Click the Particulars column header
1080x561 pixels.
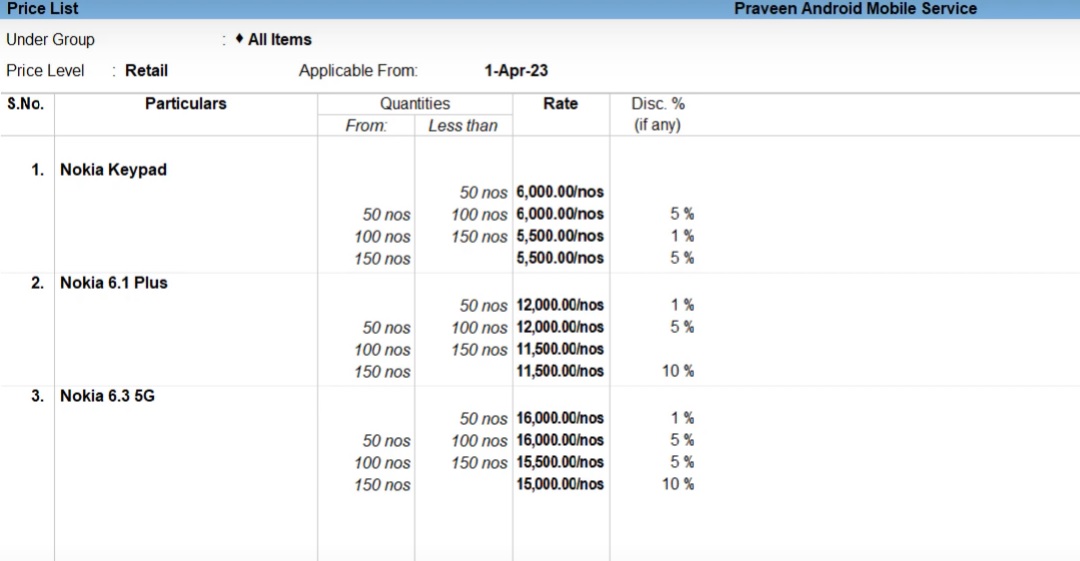tap(185, 103)
